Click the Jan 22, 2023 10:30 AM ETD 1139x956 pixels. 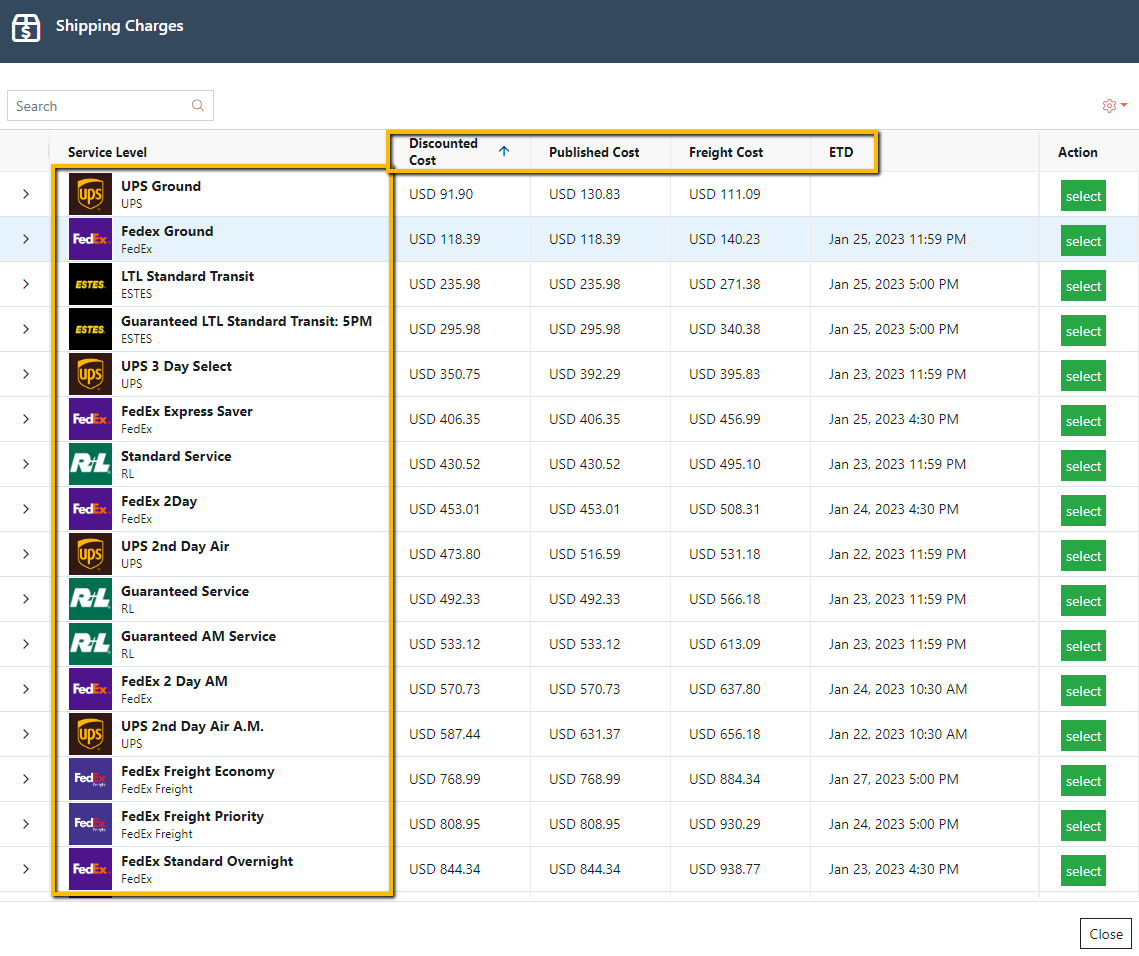[x=898, y=734]
